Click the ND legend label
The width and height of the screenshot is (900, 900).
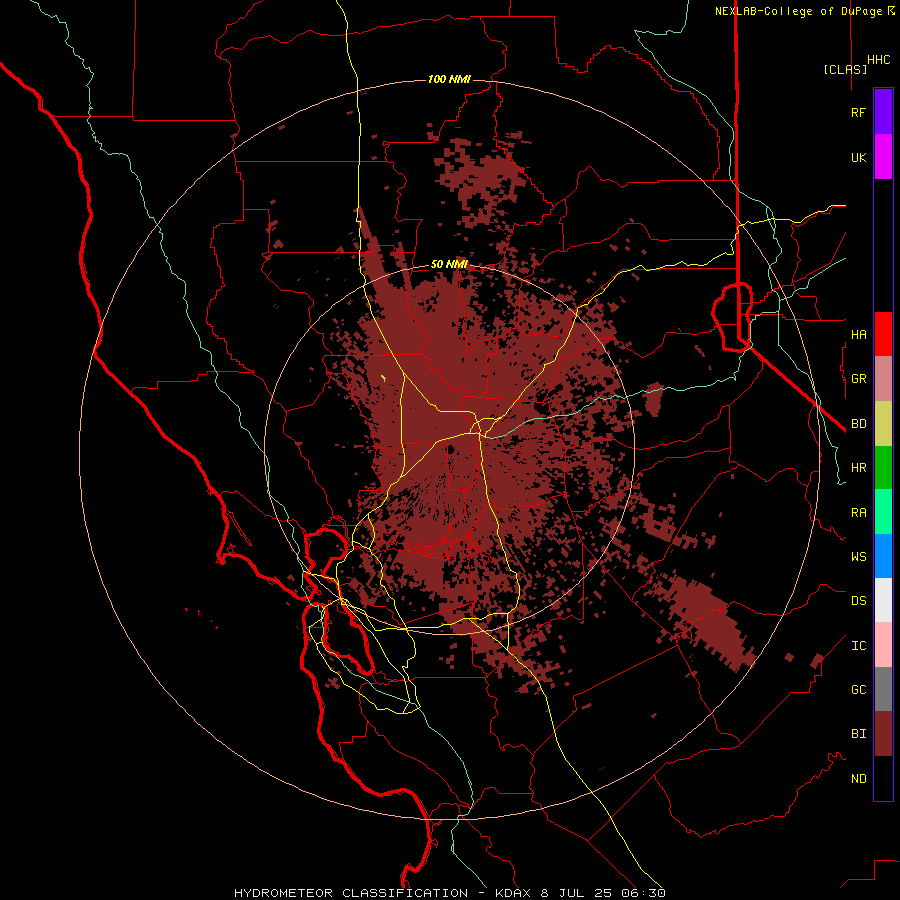tap(858, 779)
